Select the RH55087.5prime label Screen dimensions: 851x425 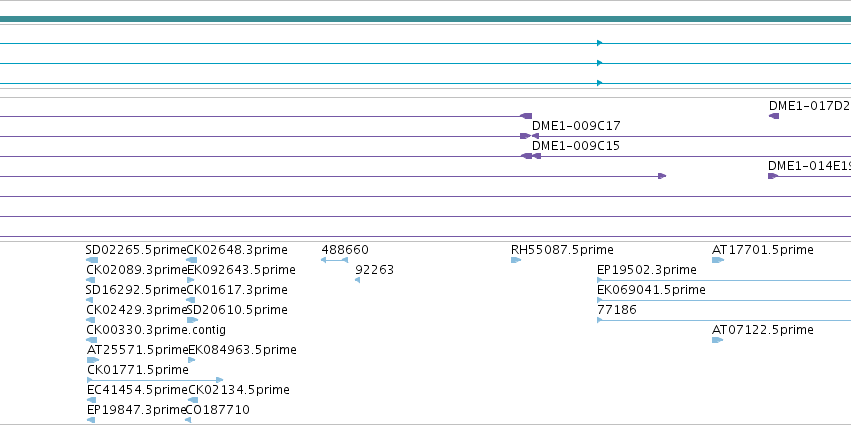[562, 250]
